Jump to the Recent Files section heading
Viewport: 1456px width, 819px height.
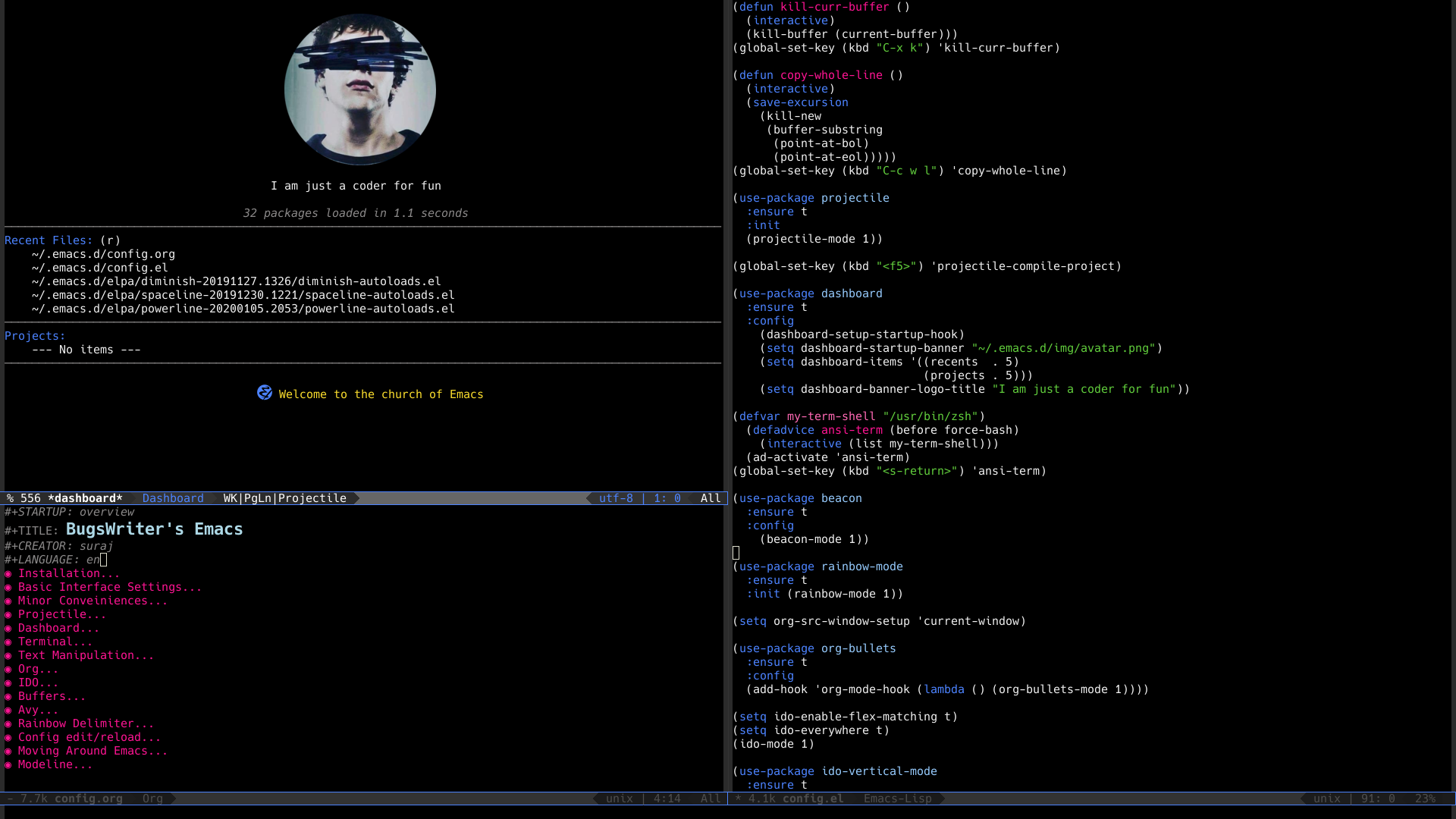tap(49, 240)
